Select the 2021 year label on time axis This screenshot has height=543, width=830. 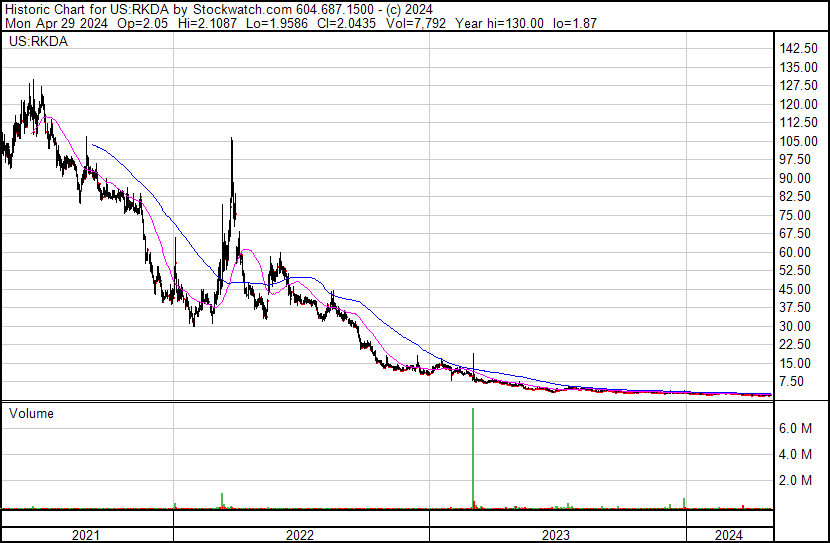[87, 535]
